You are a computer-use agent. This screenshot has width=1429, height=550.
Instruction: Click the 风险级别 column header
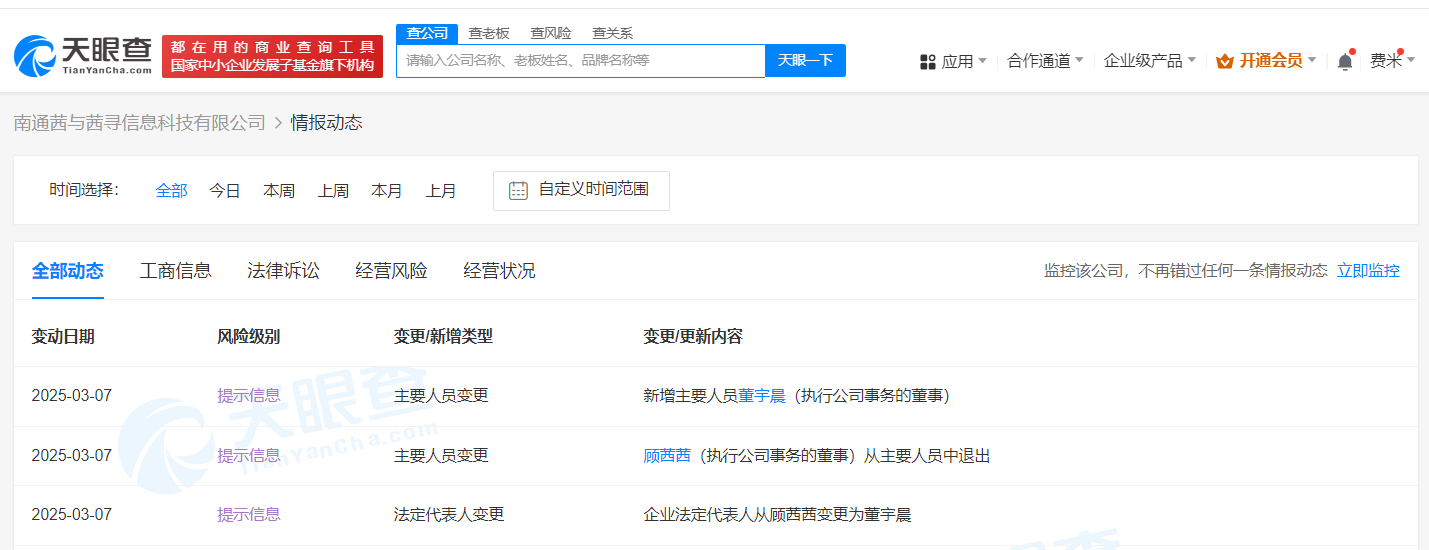[x=249, y=337]
